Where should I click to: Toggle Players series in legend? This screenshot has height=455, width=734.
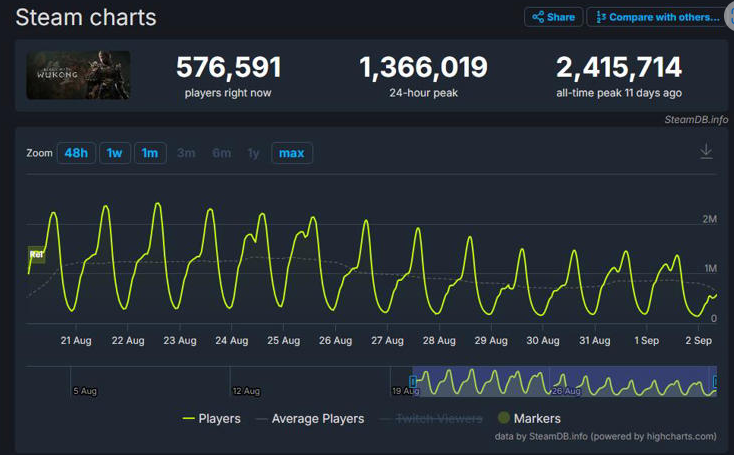(211, 419)
